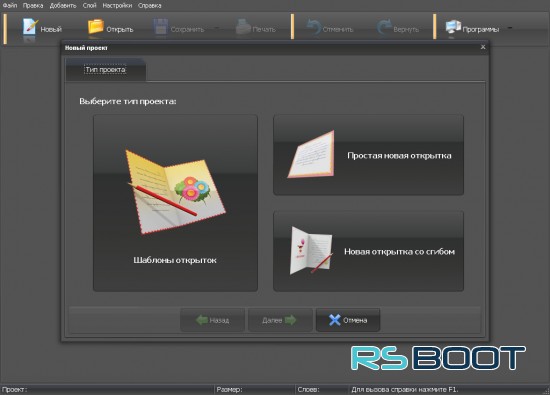
Task: Click the Вернуть redo arrow icon
Action: click(384, 27)
